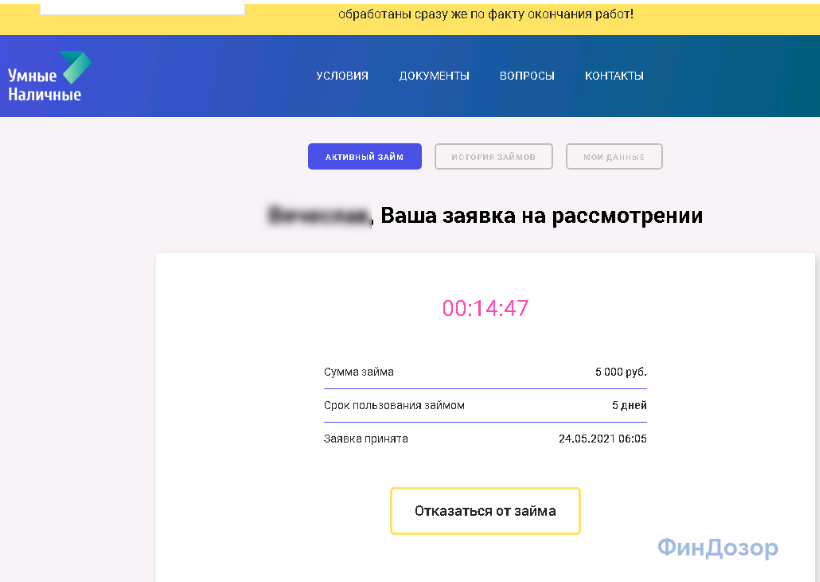The image size is (820, 582).
Task: Click the heading Ваша заявка на рассмотрении
Action: coord(542,215)
